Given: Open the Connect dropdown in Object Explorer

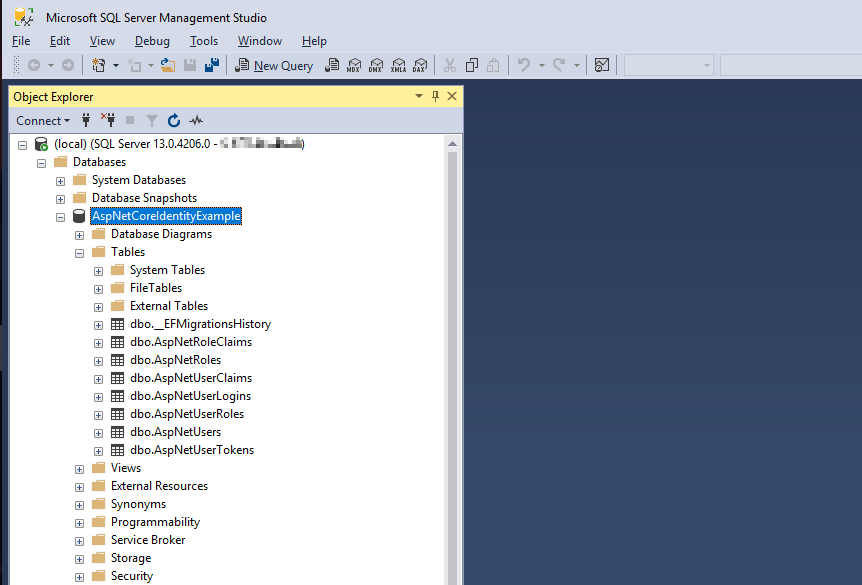Looking at the screenshot, I should pos(43,120).
